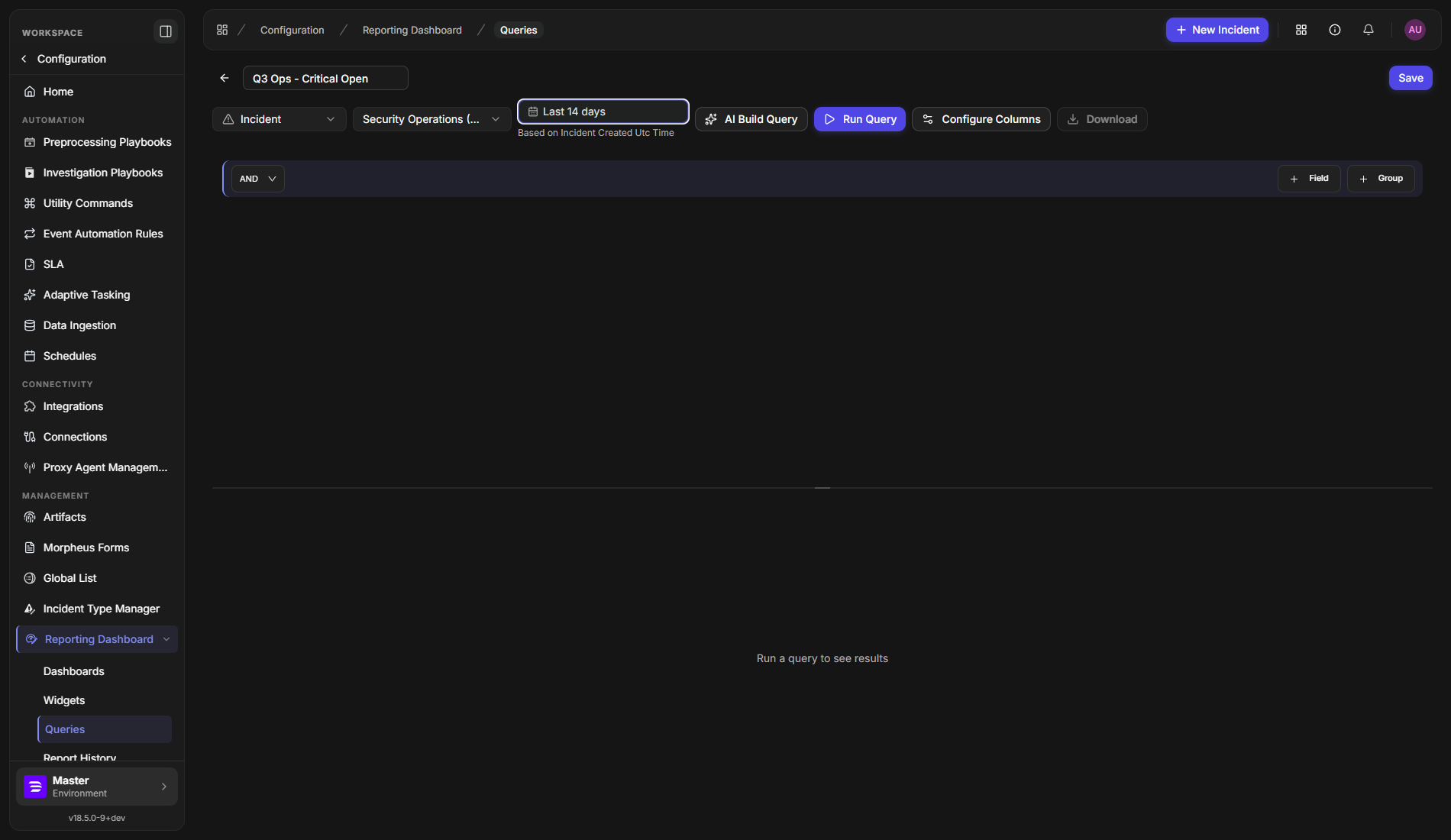This screenshot has height=840, width=1451.
Task: Click the Connections icon
Action: [30, 437]
